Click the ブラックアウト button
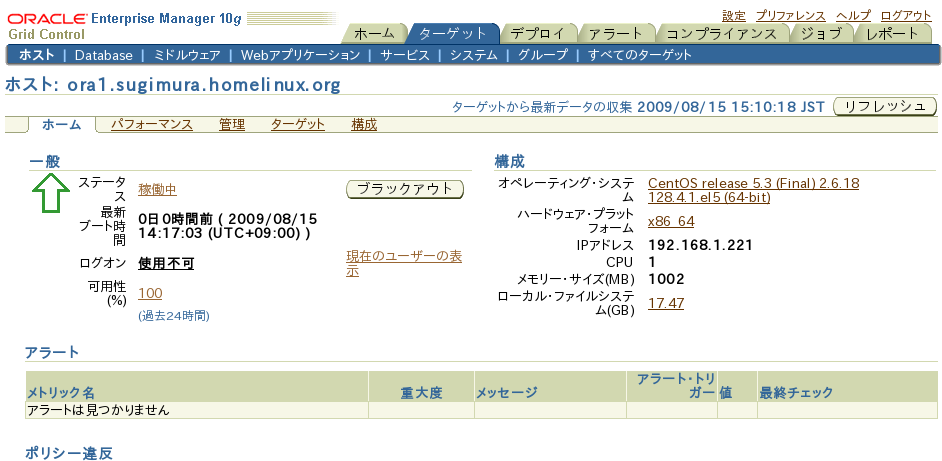The image size is (942, 461). pos(405,189)
